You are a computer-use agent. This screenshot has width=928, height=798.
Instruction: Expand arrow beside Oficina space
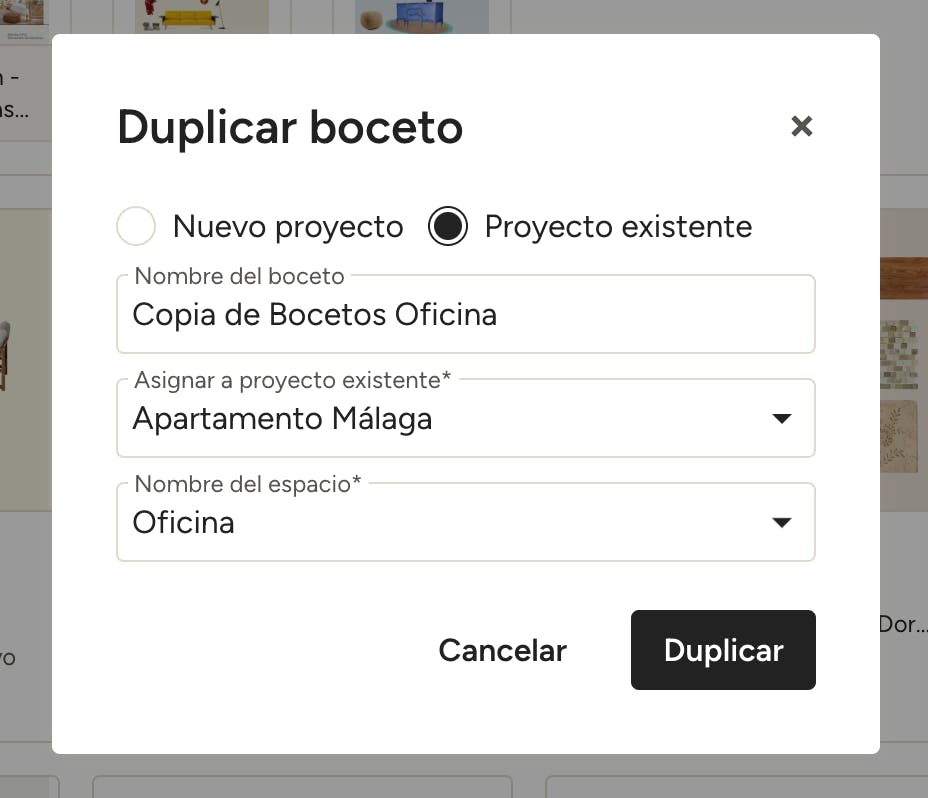[782, 522]
